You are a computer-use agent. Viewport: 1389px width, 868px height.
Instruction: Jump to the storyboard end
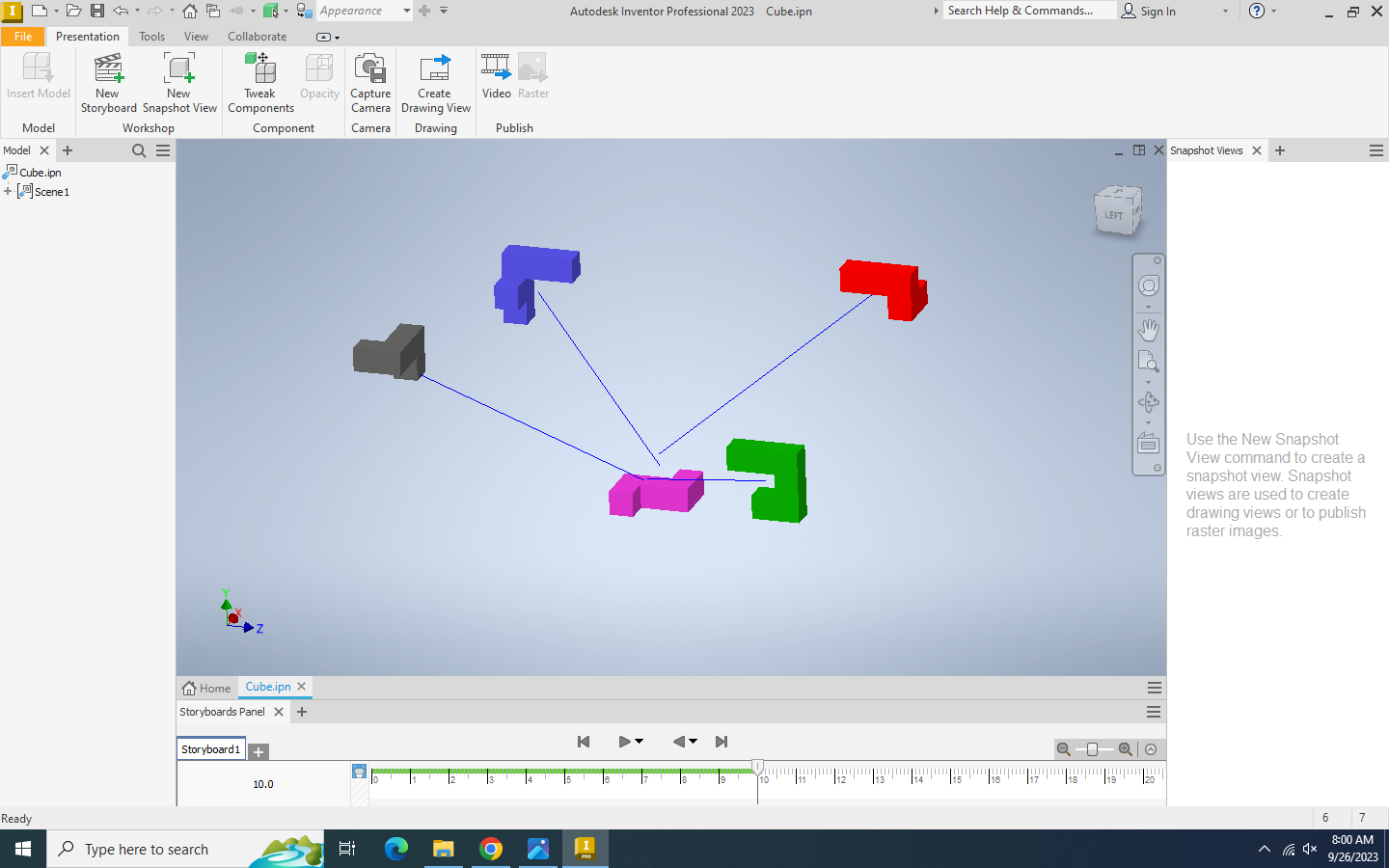(x=722, y=742)
